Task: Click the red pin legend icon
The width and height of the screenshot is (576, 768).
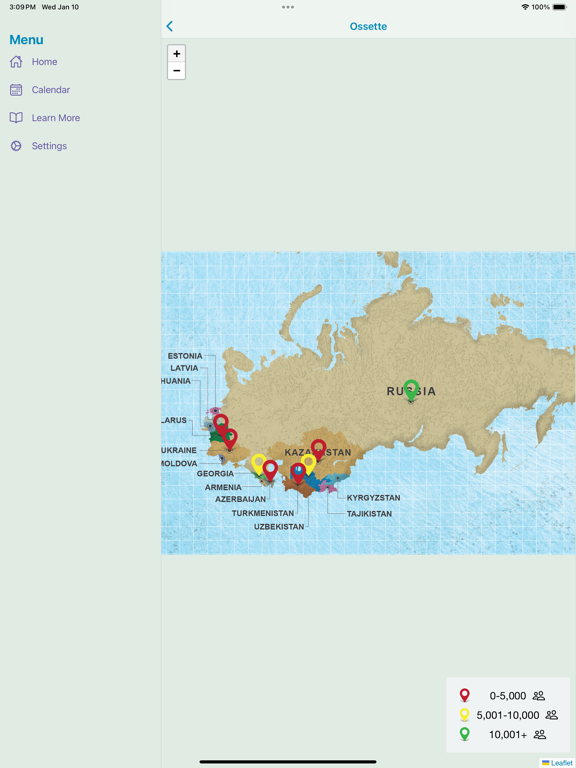Action: click(464, 696)
